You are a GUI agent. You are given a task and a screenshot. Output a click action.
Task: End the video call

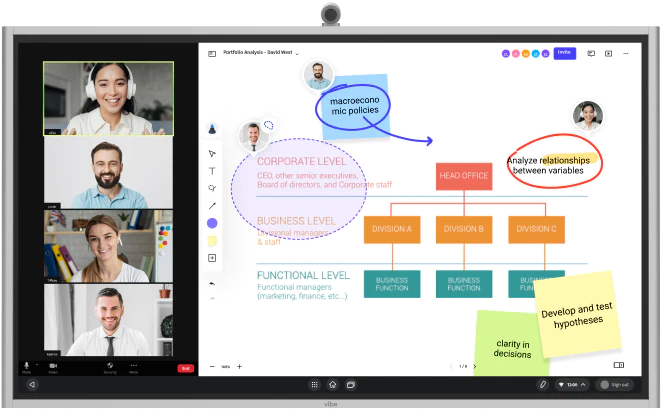pyautogui.click(x=185, y=367)
